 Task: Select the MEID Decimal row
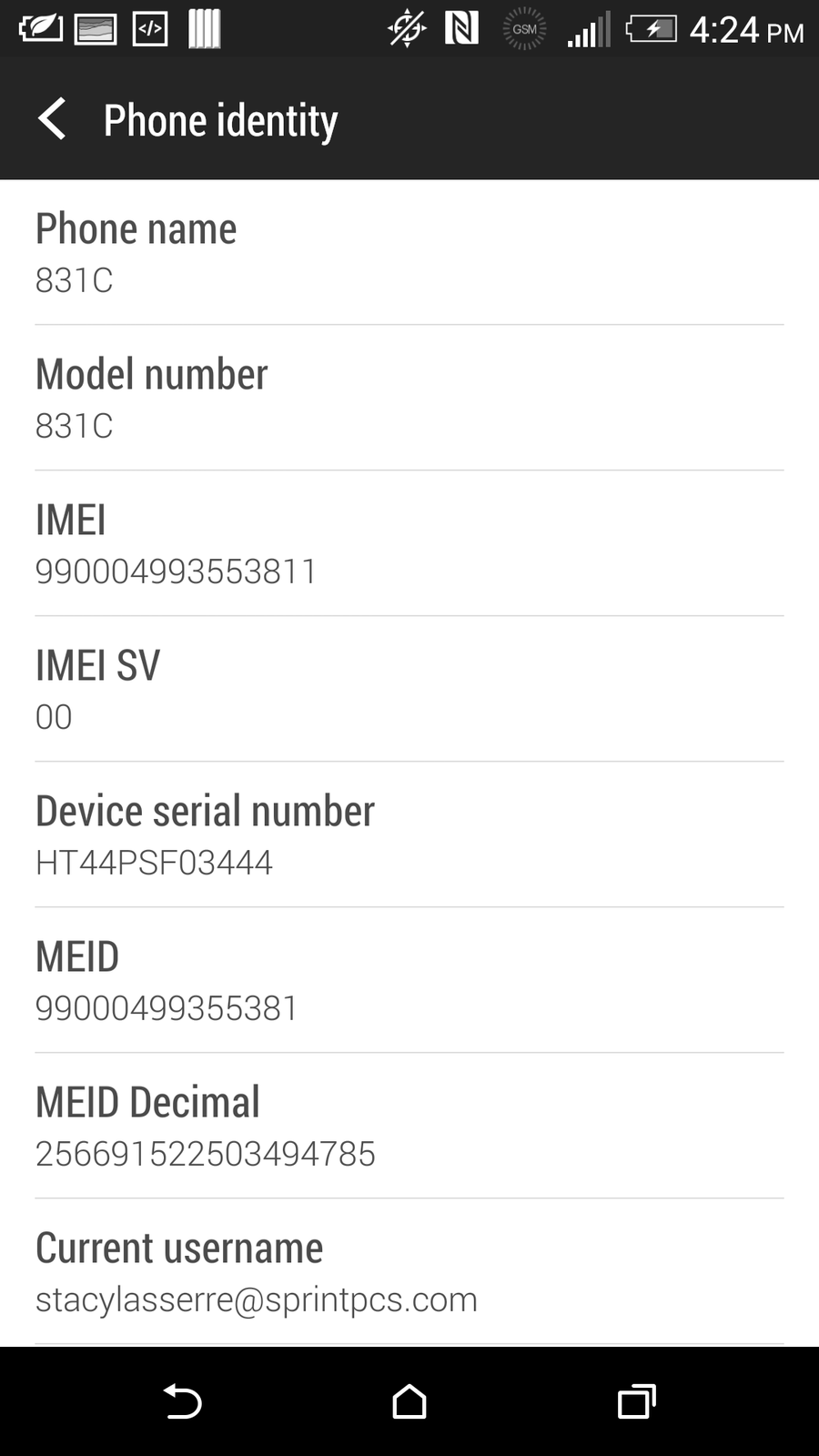(x=409, y=1126)
